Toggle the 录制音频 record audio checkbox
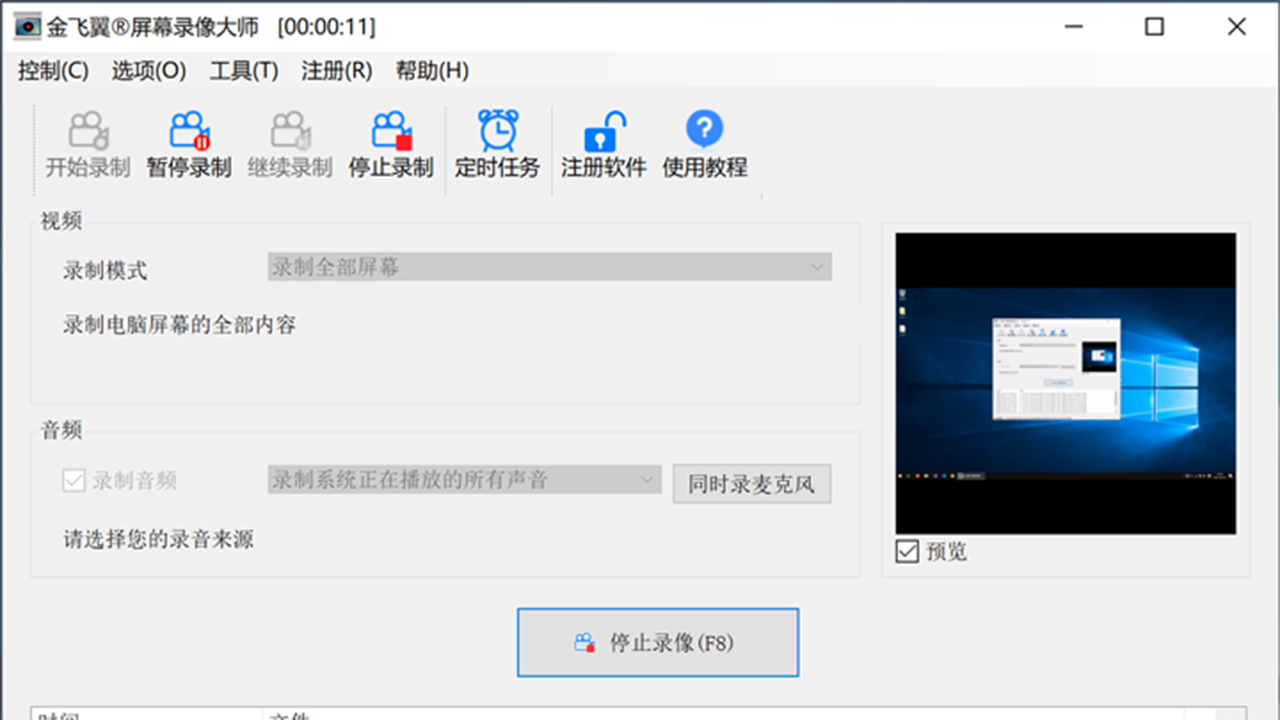The width and height of the screenshot is (1280, 720). click(74, 481)
